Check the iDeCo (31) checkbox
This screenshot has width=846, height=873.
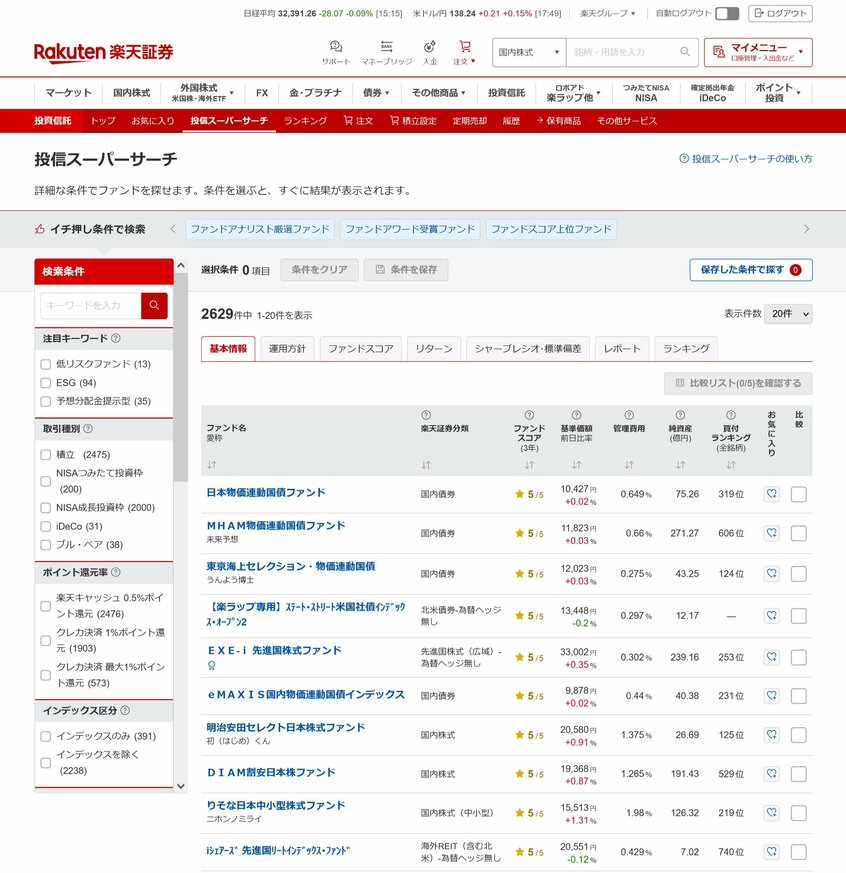(x=46, y=527)
